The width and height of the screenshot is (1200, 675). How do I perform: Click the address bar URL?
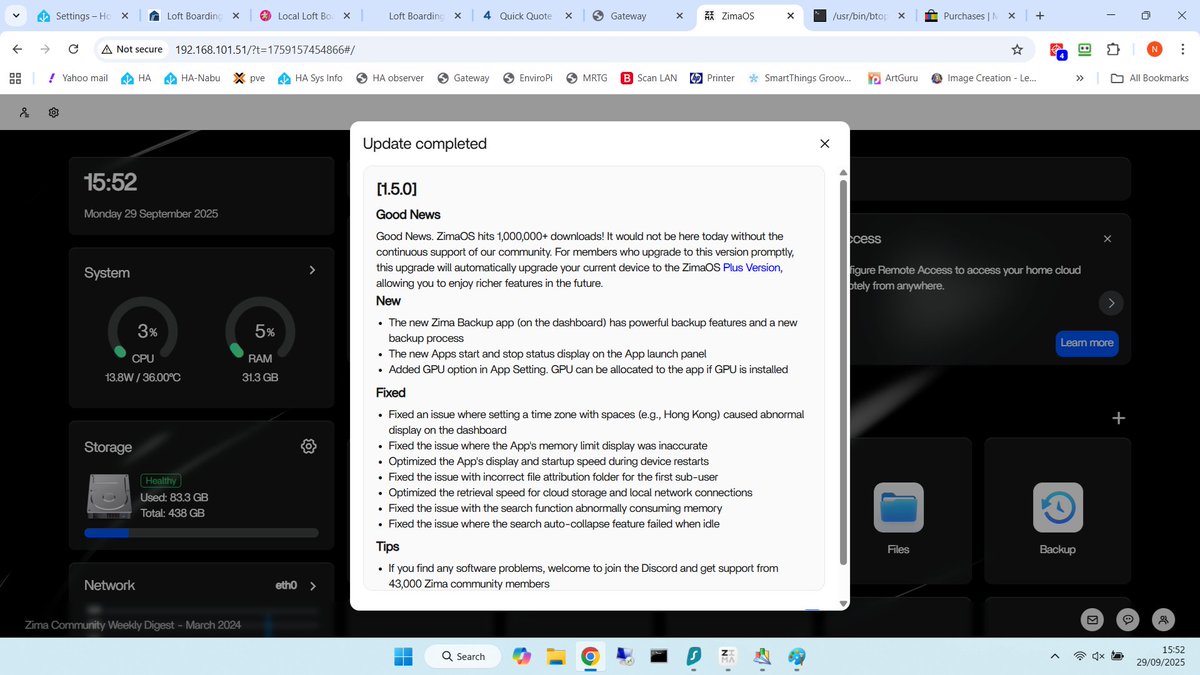(264, 49)
